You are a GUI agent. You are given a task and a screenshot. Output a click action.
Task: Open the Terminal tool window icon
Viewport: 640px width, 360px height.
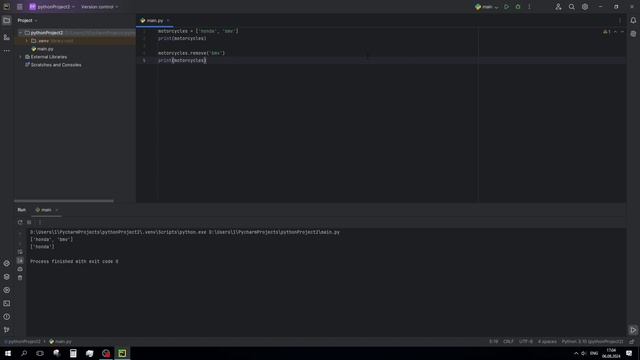pyautogui.click(x=7, y=304)
